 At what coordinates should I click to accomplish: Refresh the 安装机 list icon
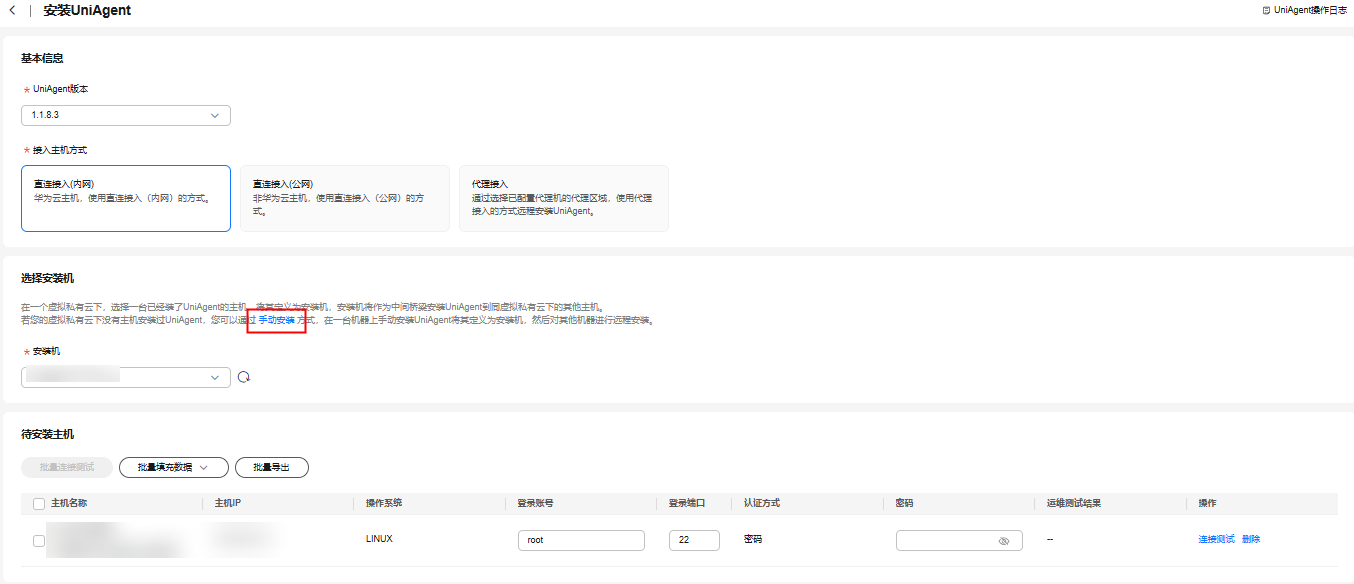point(243,377)
